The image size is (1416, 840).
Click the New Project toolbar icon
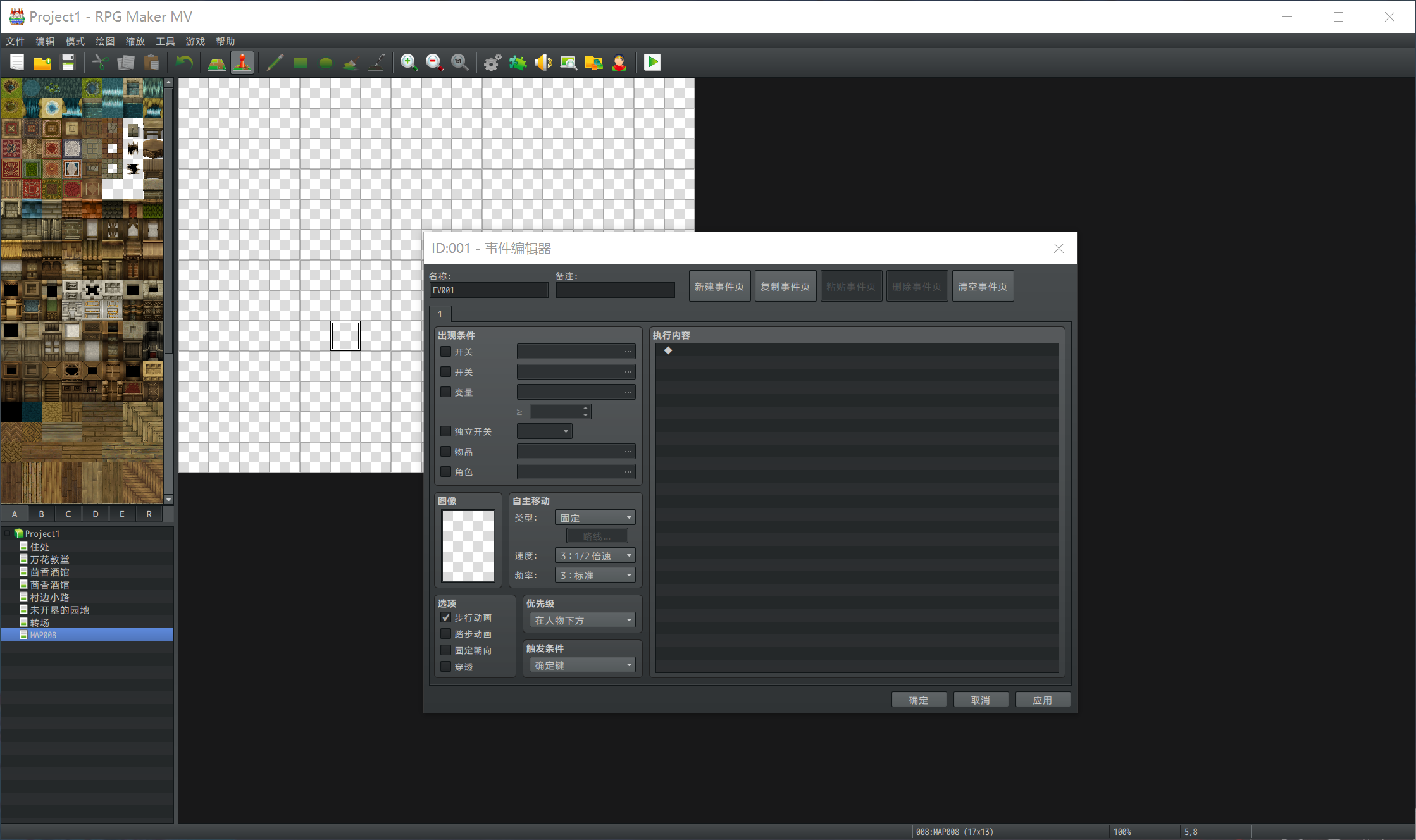17,63
